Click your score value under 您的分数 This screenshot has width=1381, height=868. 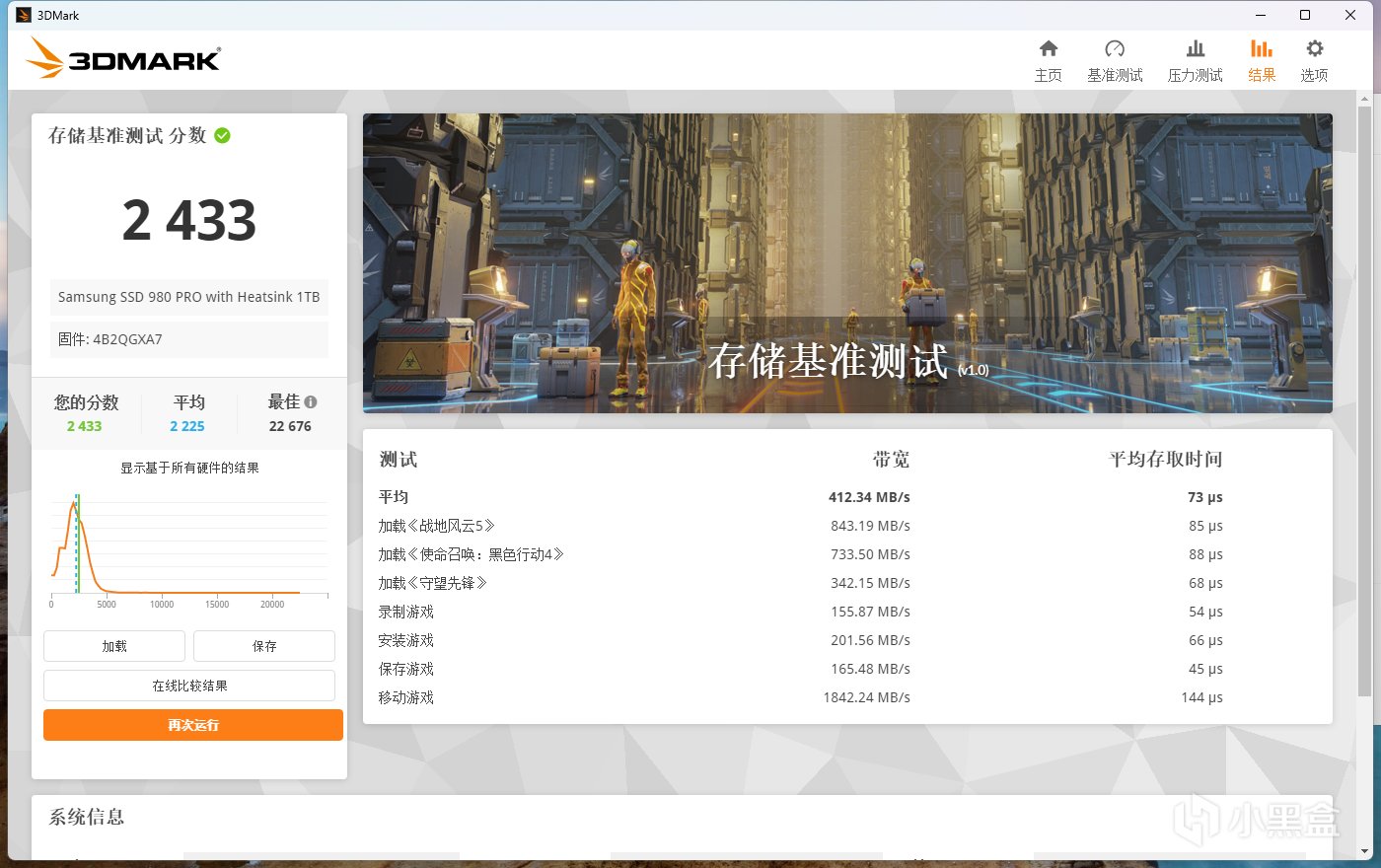84,426
